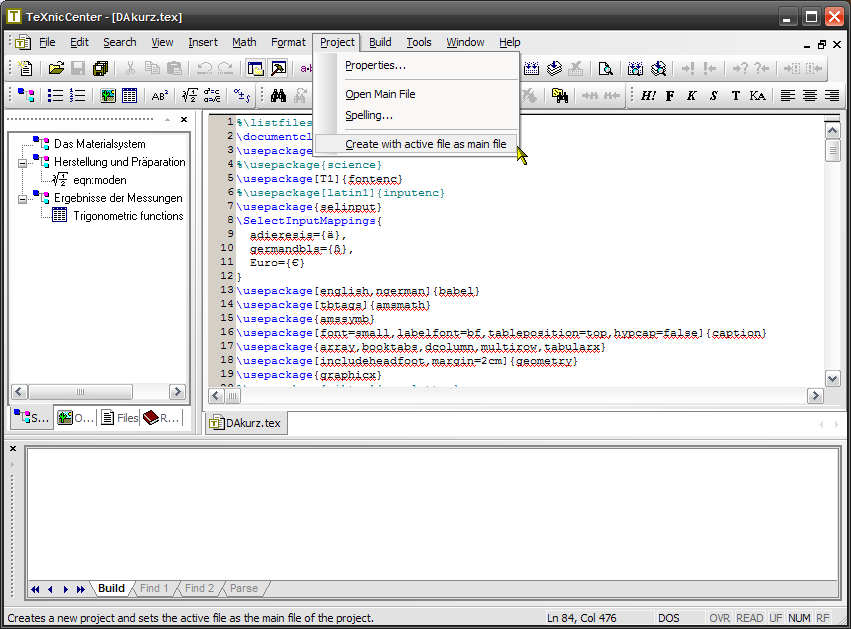851x629 pixels.
Task: Insert a table using the grid icon
Action: coord(130,96)
